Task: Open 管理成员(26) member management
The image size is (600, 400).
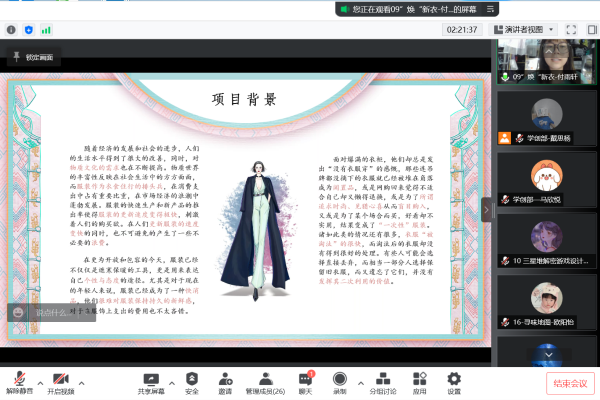Action: [x=265, y=379]
